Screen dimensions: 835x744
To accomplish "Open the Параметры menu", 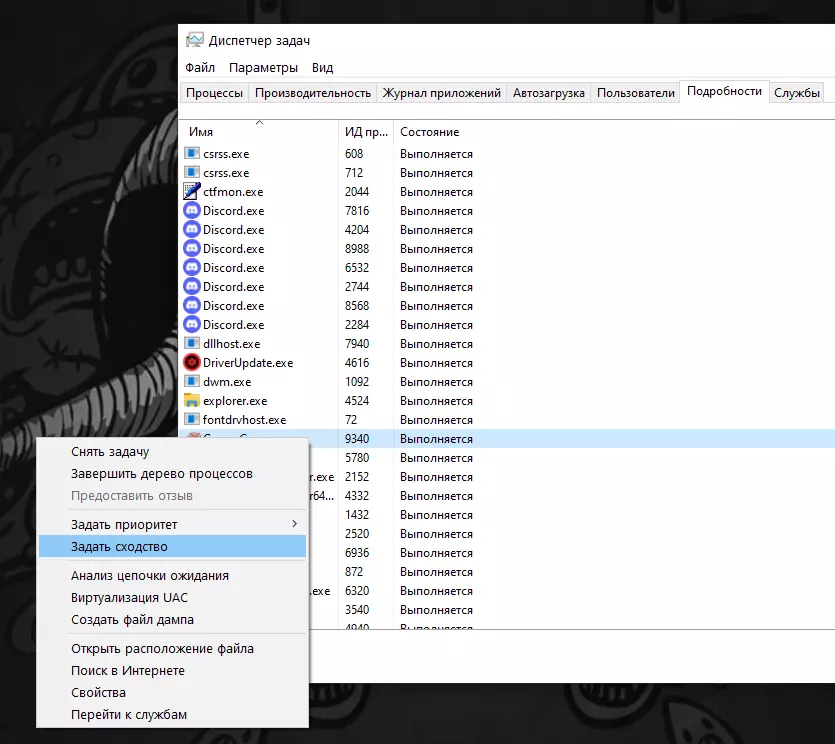I will pos(263,68).
